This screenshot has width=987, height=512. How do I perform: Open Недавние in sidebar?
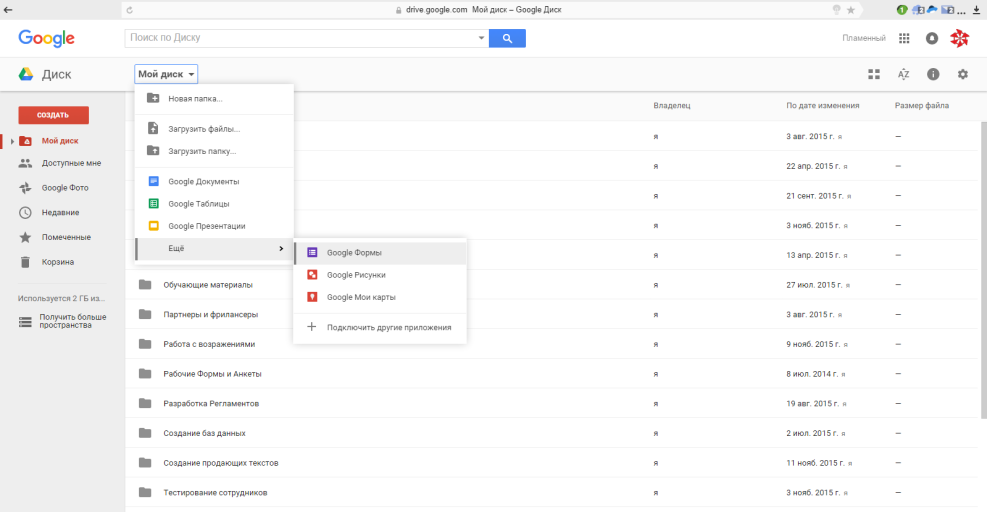60,213
